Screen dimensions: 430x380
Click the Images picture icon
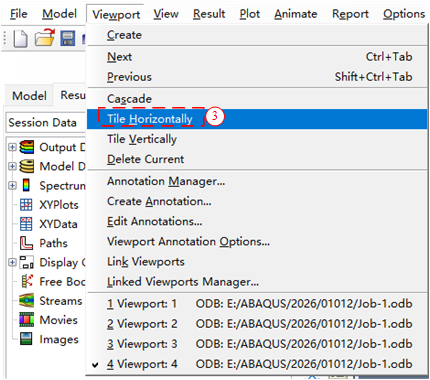click(x=26, y=339)
